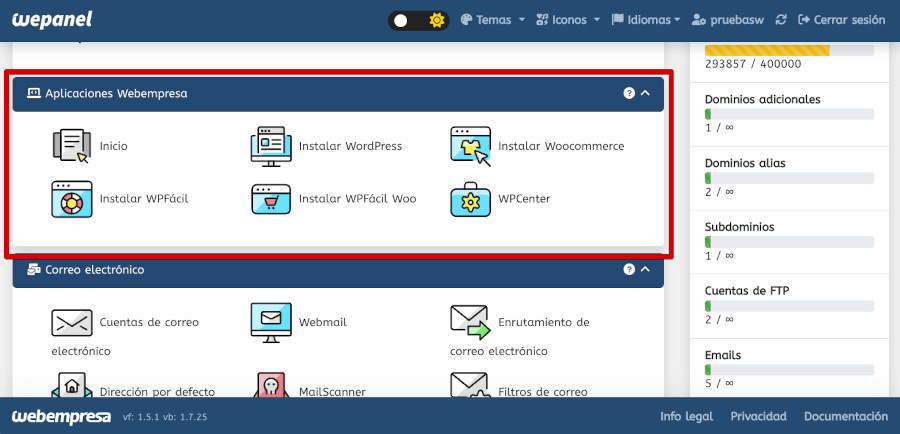Click the WPCenter text label
This screenshot has width=900, height=434.
click(524, 199)
